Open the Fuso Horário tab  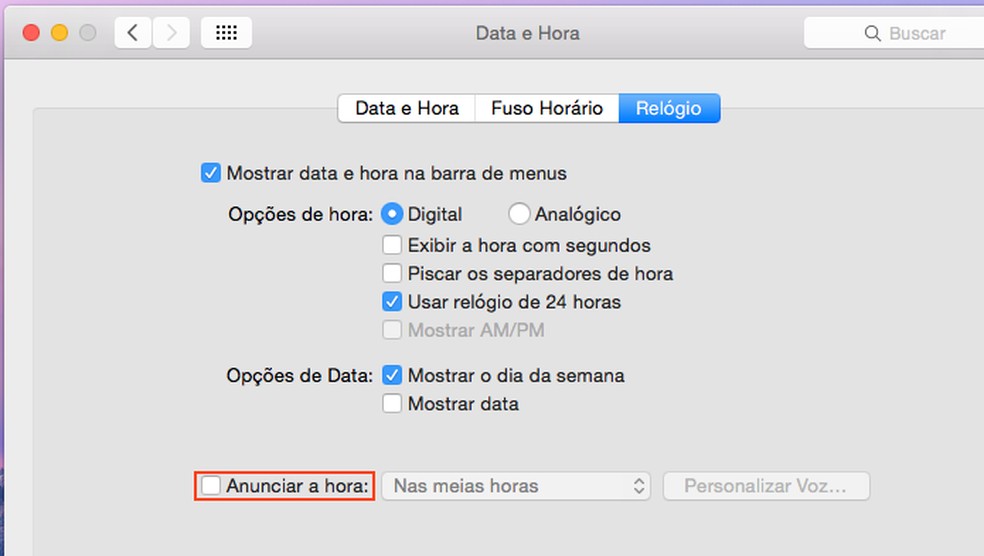click(x=546, y=108)
